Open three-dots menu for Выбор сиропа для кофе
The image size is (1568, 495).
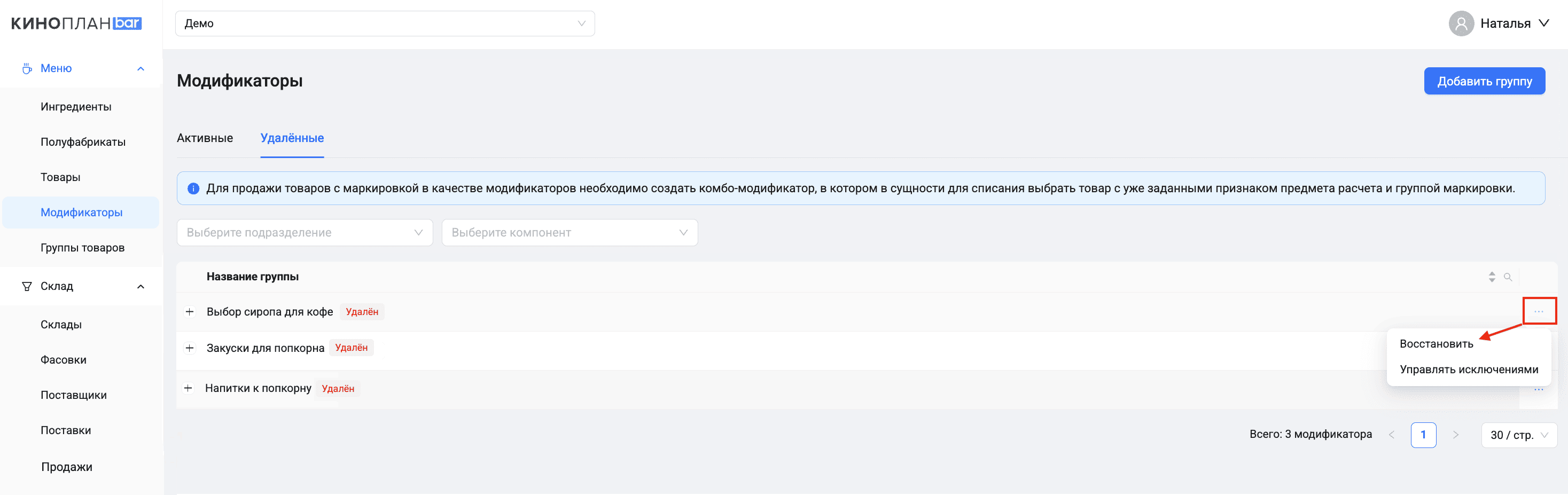coord(1538,311)
